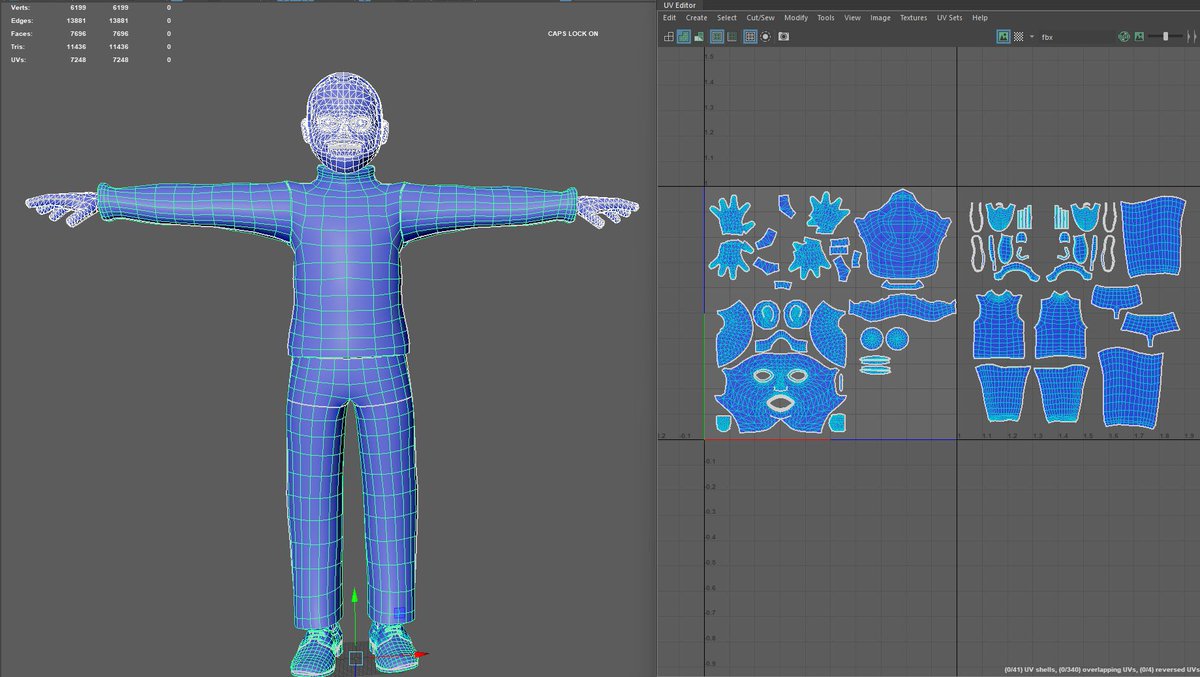Open the Help menu in UV Editor
Image resolution: width=1200 pixels, height=677 pixels.
(980, 18)
